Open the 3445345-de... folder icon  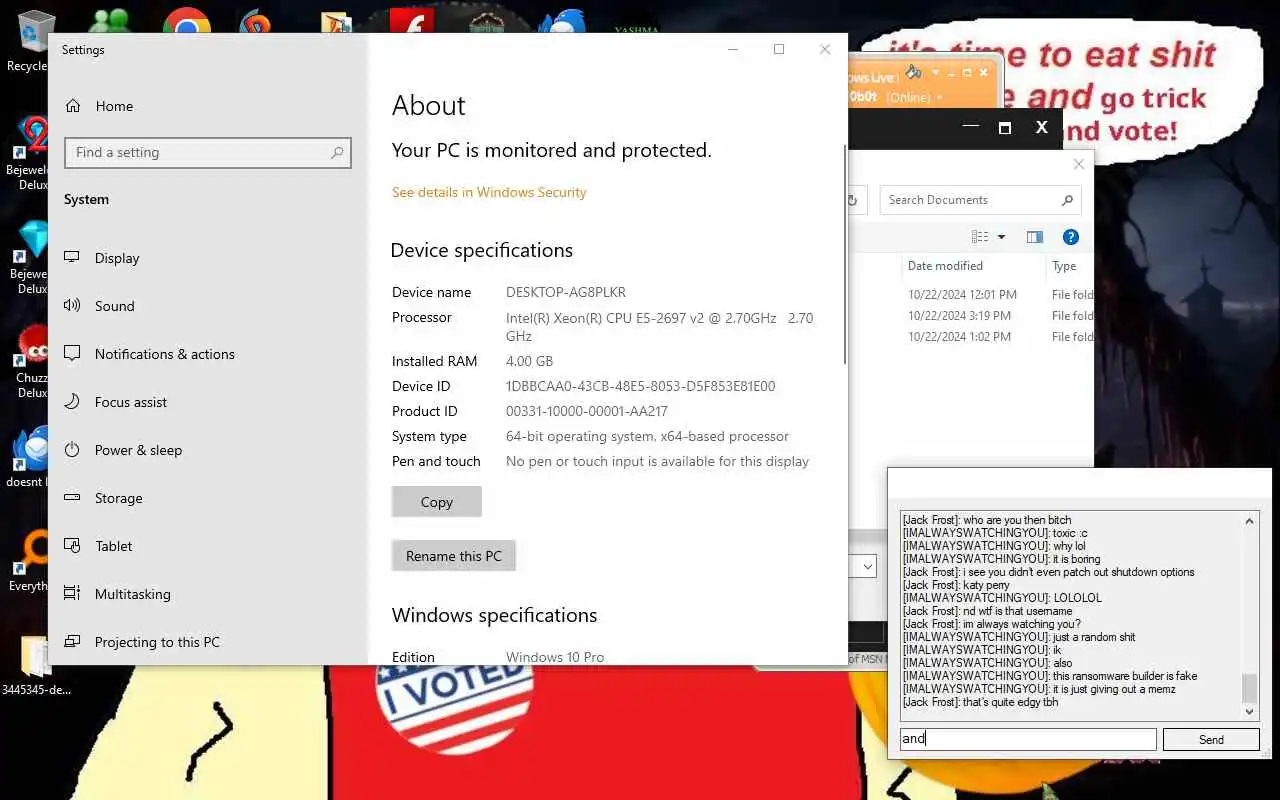pyautogui.click(x=35, y=665)
